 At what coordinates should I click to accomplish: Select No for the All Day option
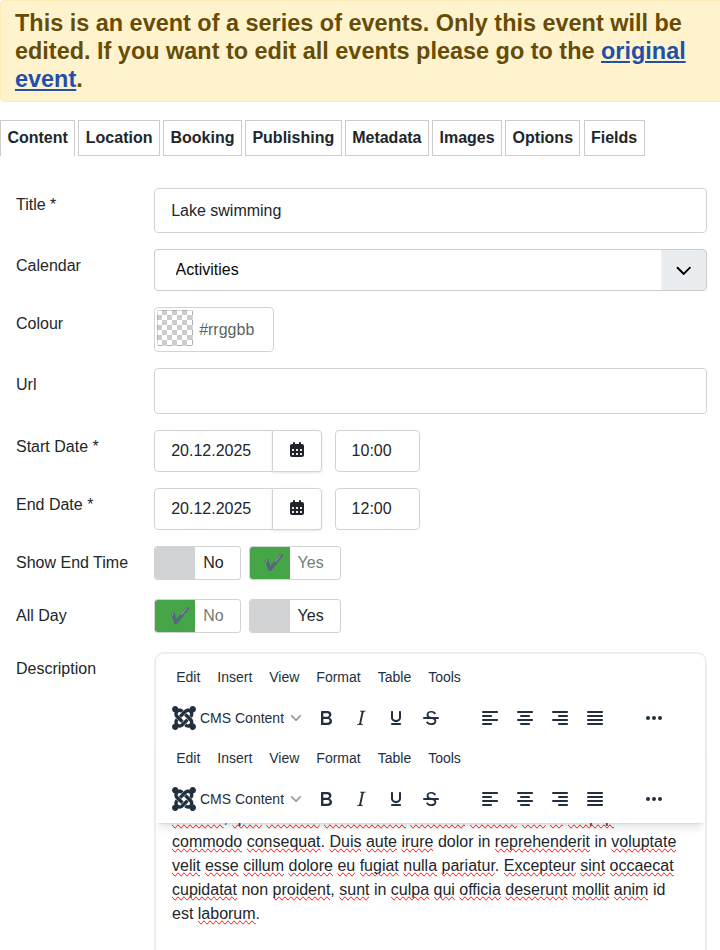[x=197, y=616]
